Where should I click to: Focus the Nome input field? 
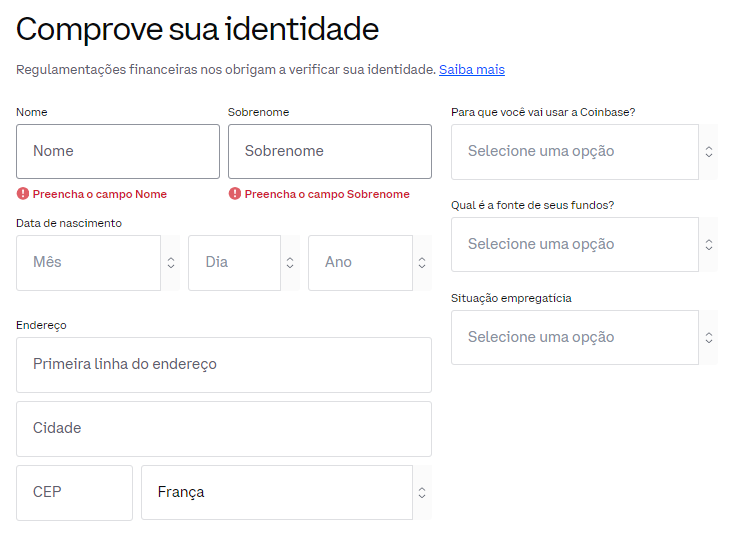(118, 152)
